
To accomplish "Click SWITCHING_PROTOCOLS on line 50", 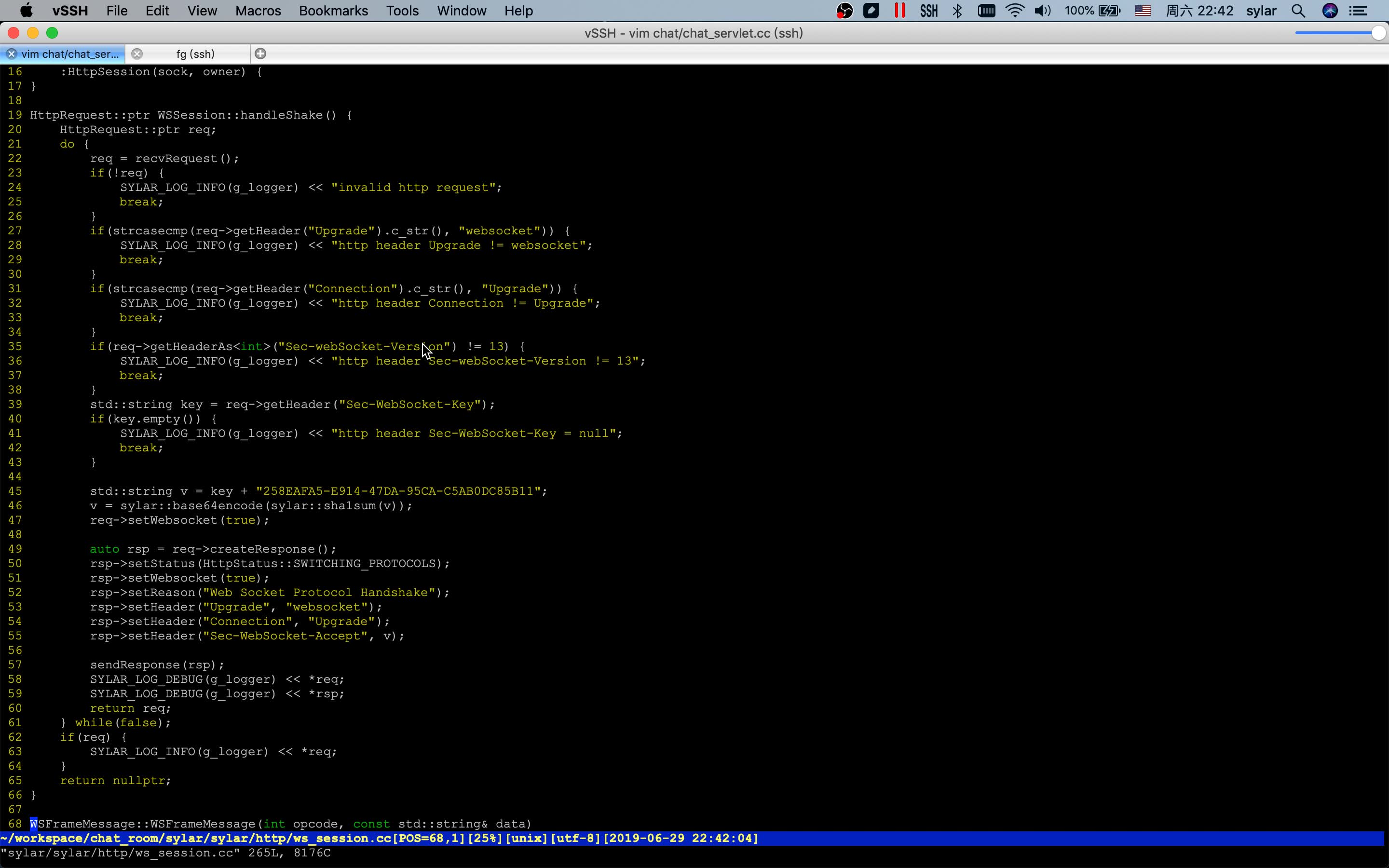I will 365,564.
